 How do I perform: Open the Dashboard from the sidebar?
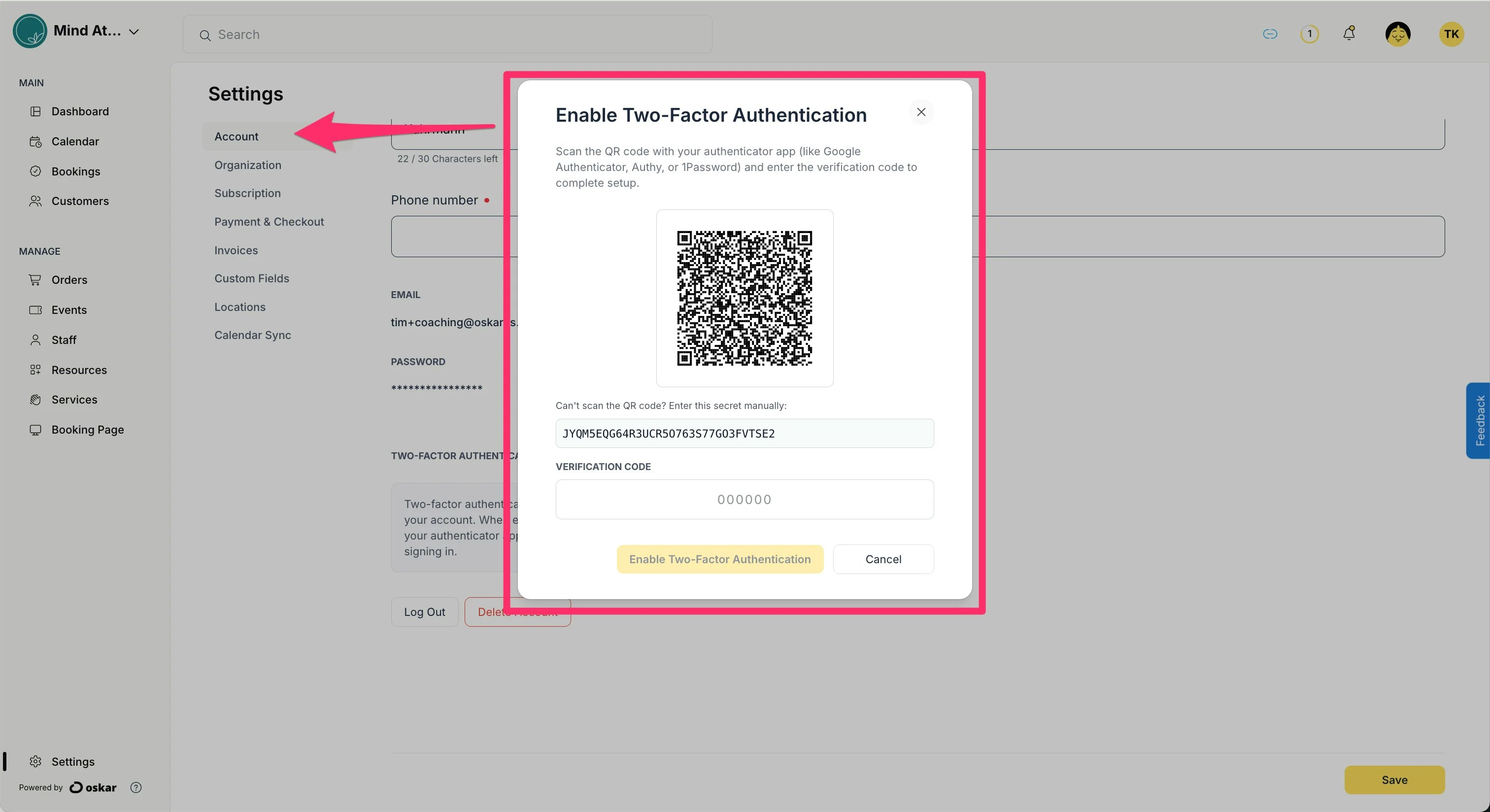pyautogui.click(x=80, y=111)
